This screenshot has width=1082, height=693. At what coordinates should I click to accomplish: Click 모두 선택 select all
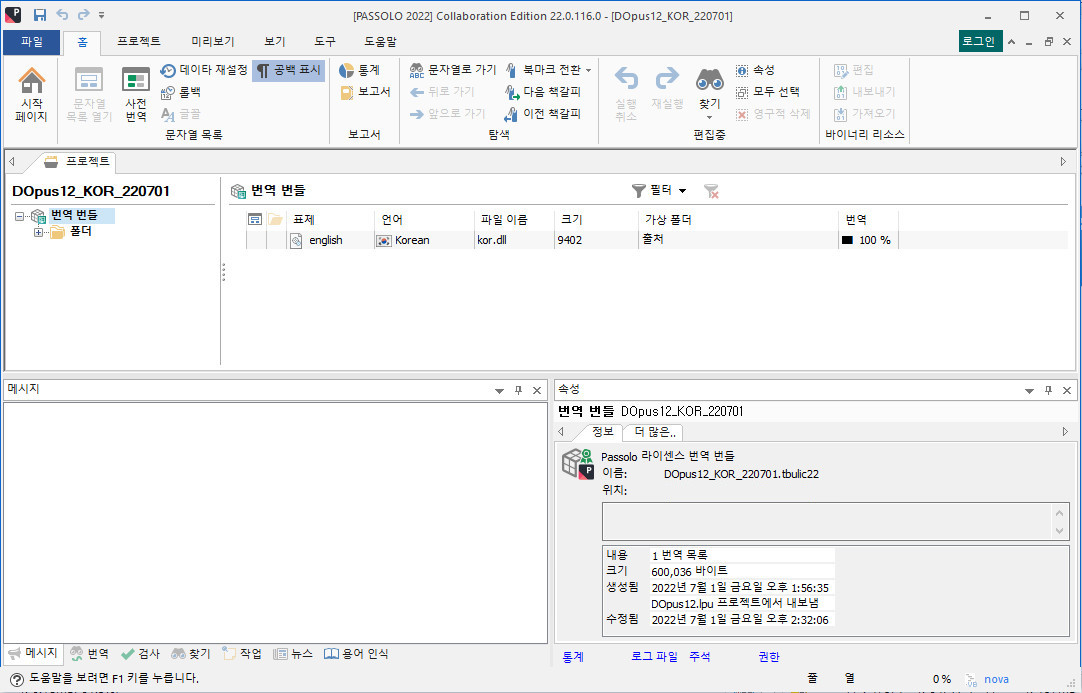(767, 92)
